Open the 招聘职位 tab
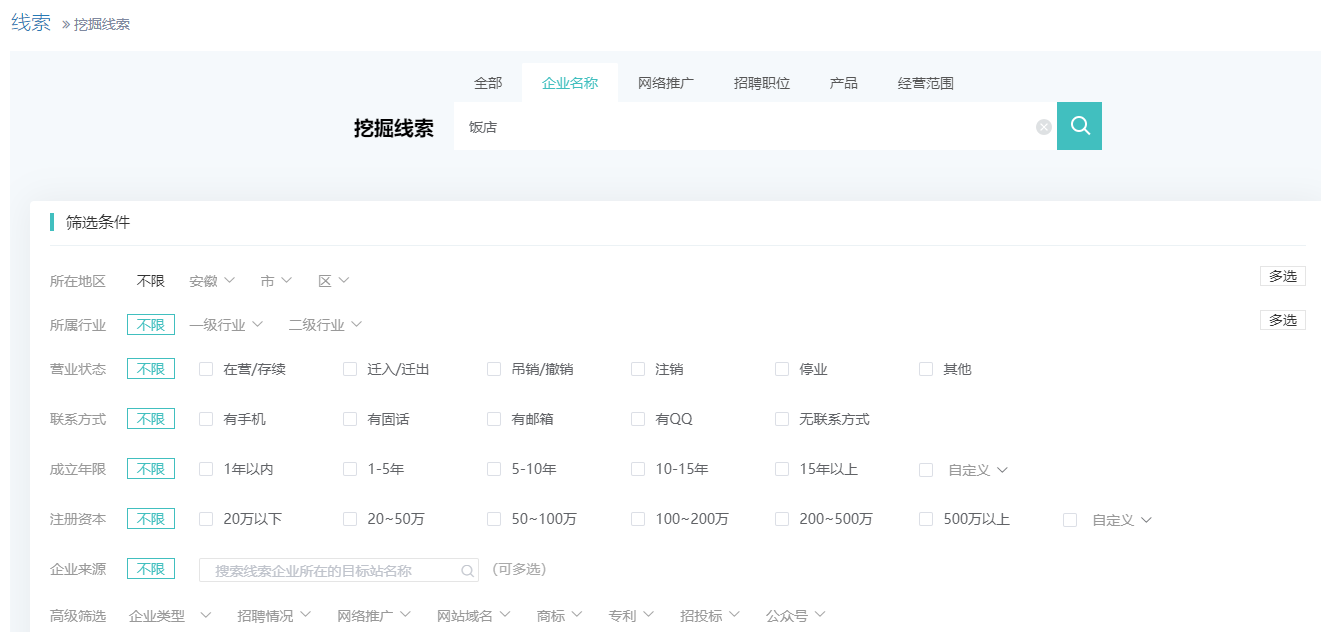This screenshot has width=1321, height=632. (762, 83)
